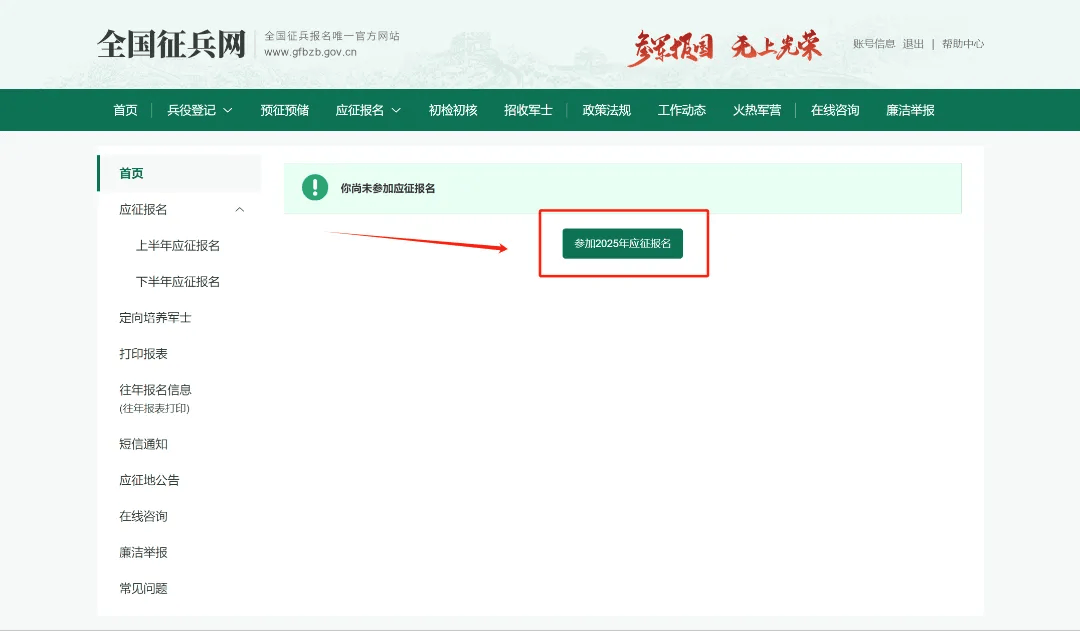This screenshot has height=631, width=1080.
Task: Click 打印报表 in the left menu
Action: (143, 353)
